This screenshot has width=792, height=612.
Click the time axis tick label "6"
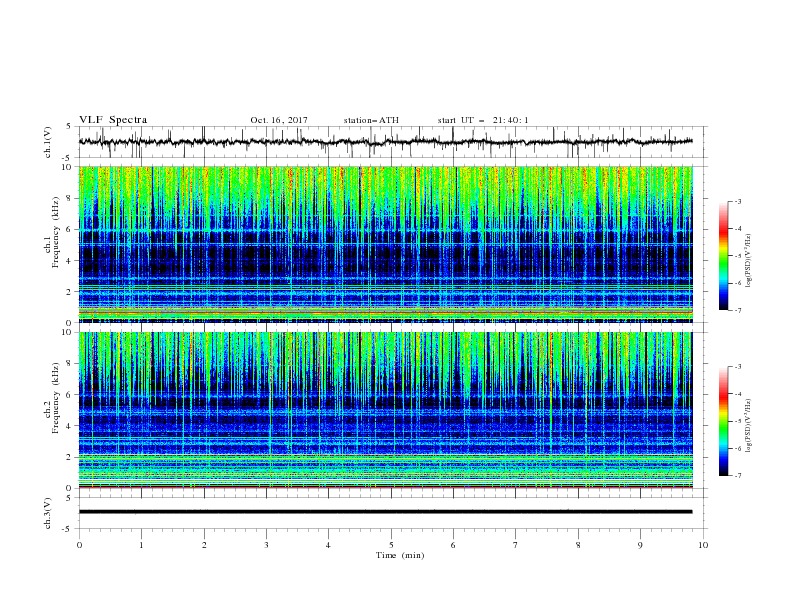pos(453,545)
